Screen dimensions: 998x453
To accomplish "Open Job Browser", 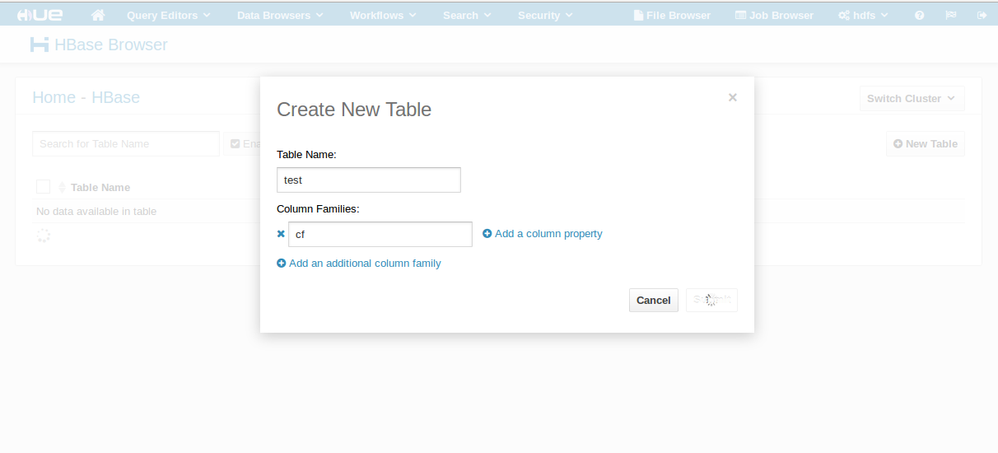I will click(x=774, y=15).
